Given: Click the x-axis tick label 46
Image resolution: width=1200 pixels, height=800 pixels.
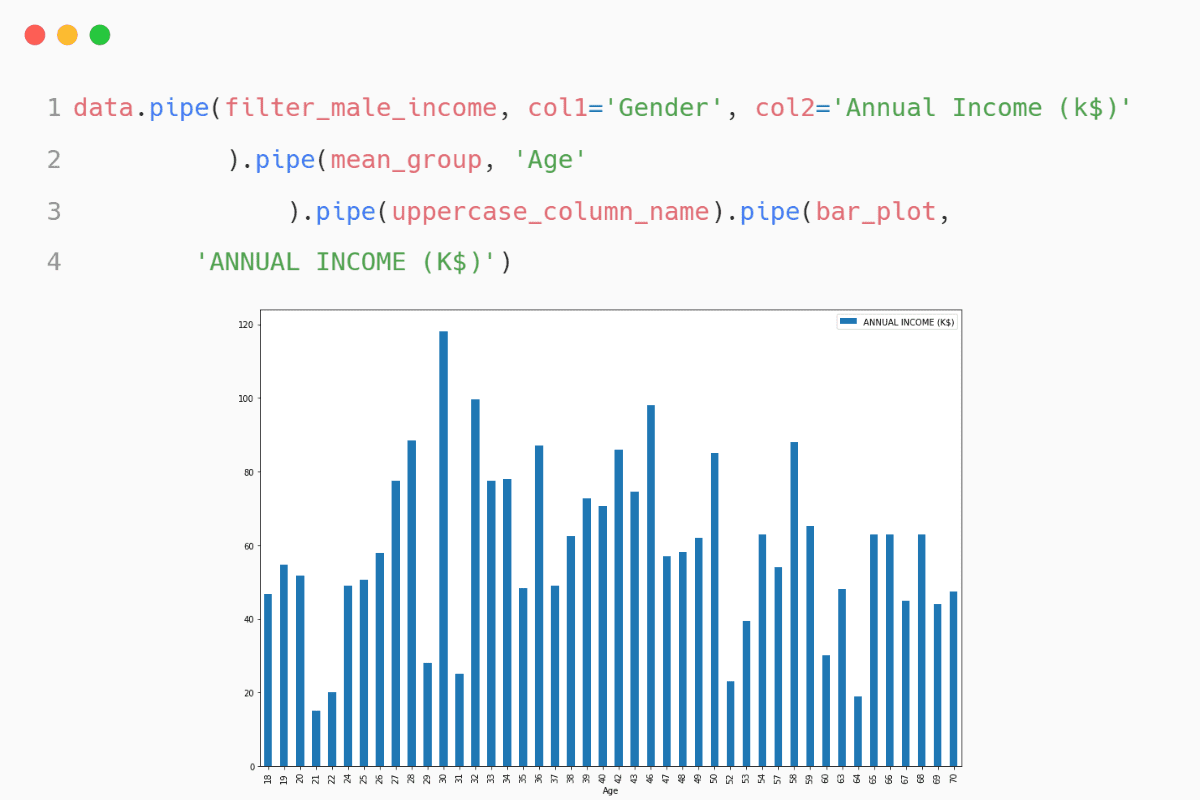Looking at the screenshot, I should [651, 777].
